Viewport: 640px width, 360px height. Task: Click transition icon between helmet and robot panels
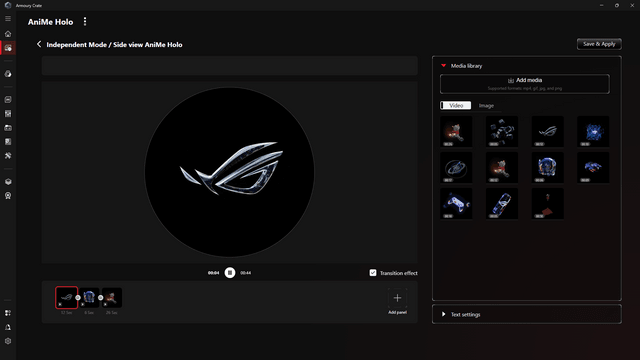click(100, 298)
